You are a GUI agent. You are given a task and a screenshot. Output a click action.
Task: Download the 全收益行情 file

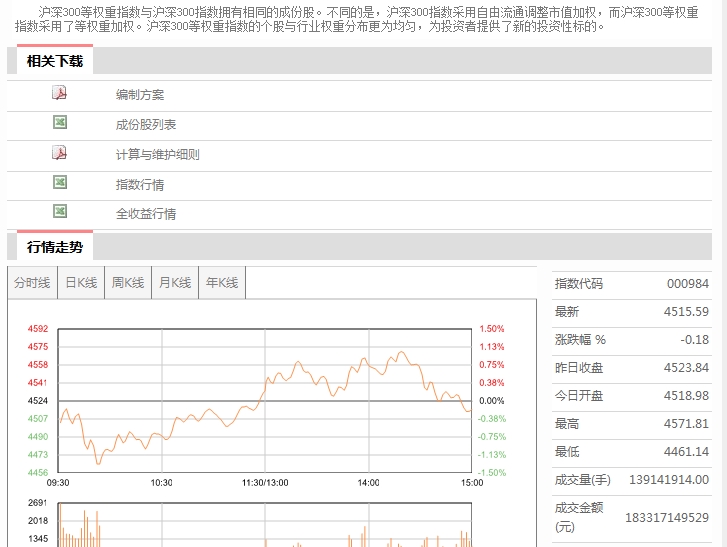tap(146, 214)
